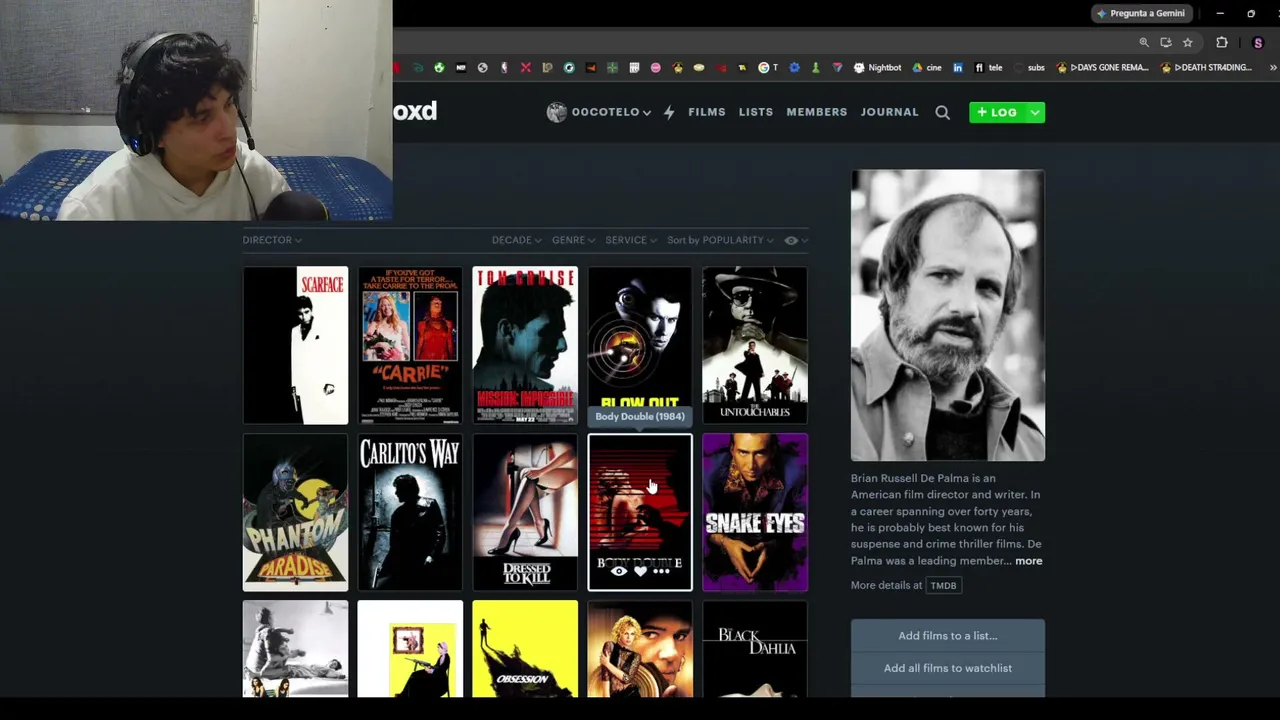Click the Pregunta a Gemini button

tap(1140, 13)
